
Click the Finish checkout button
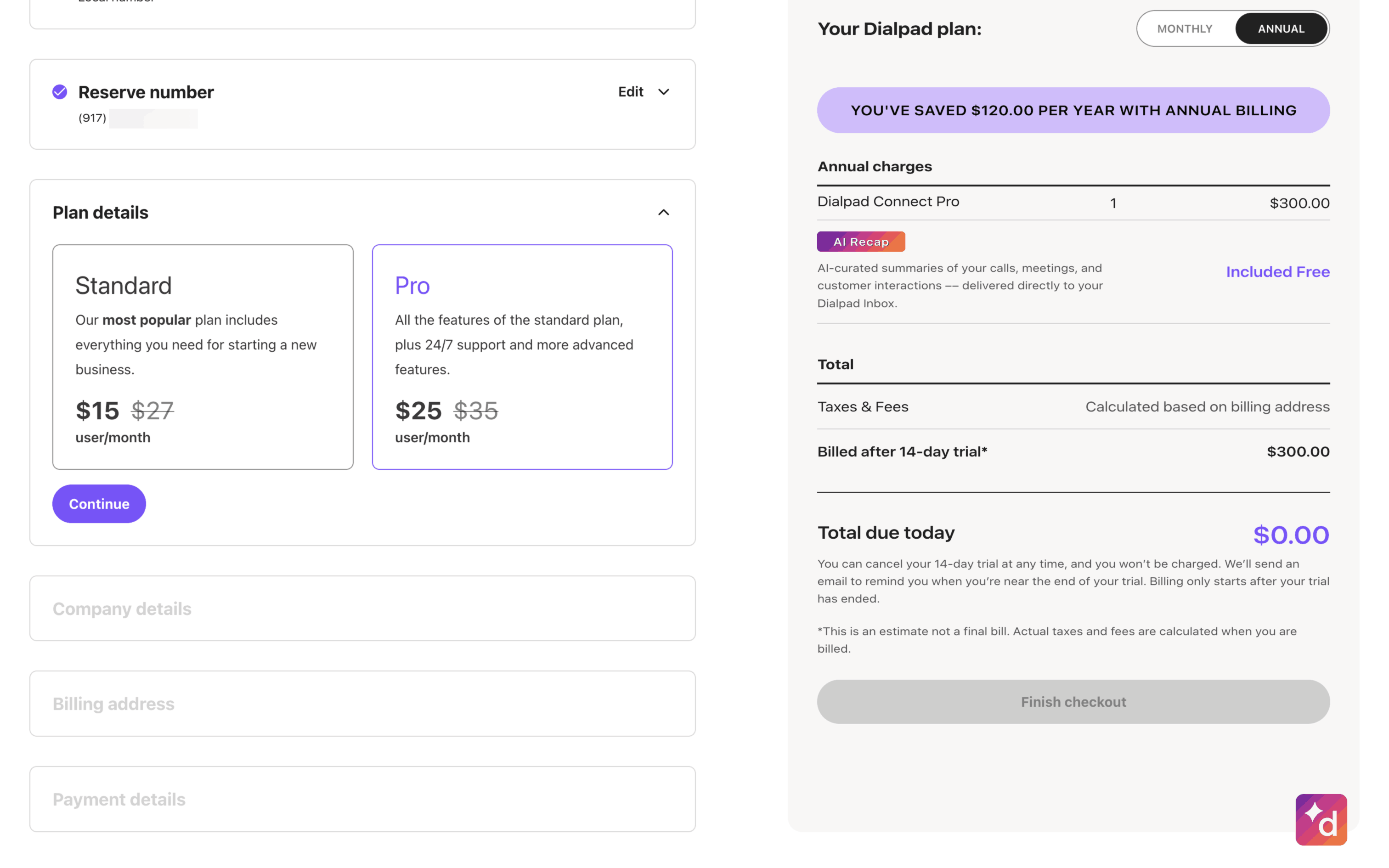[x=1073, y=702]
